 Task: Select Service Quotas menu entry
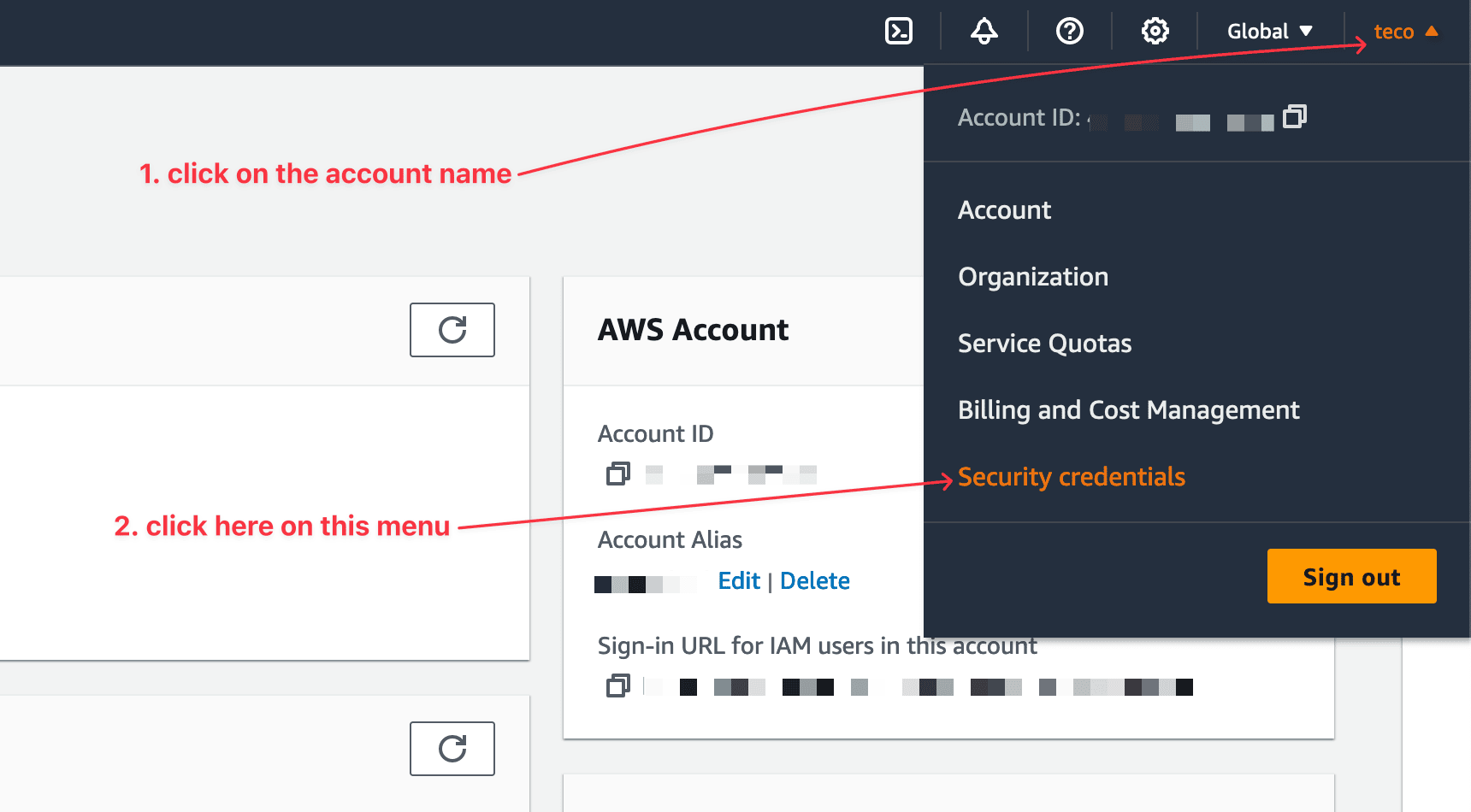coord(1044,343)
